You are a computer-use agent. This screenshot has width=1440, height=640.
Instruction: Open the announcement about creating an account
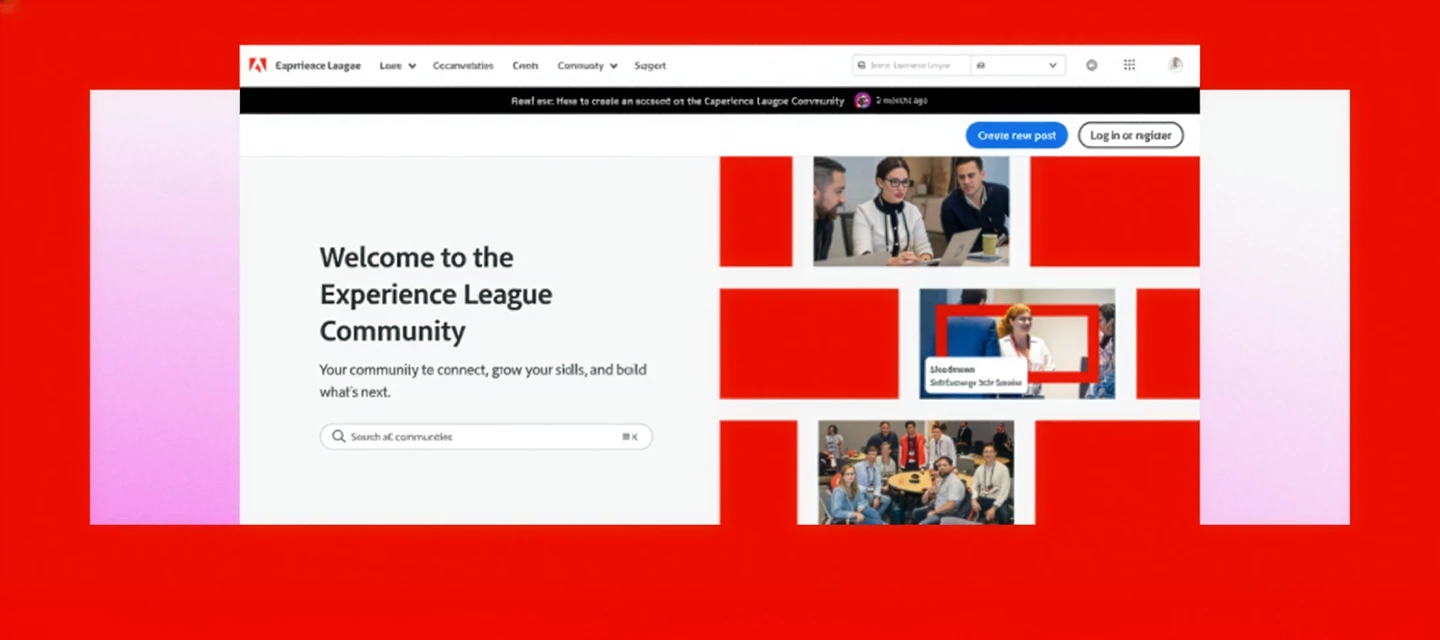tap(678, 101)
